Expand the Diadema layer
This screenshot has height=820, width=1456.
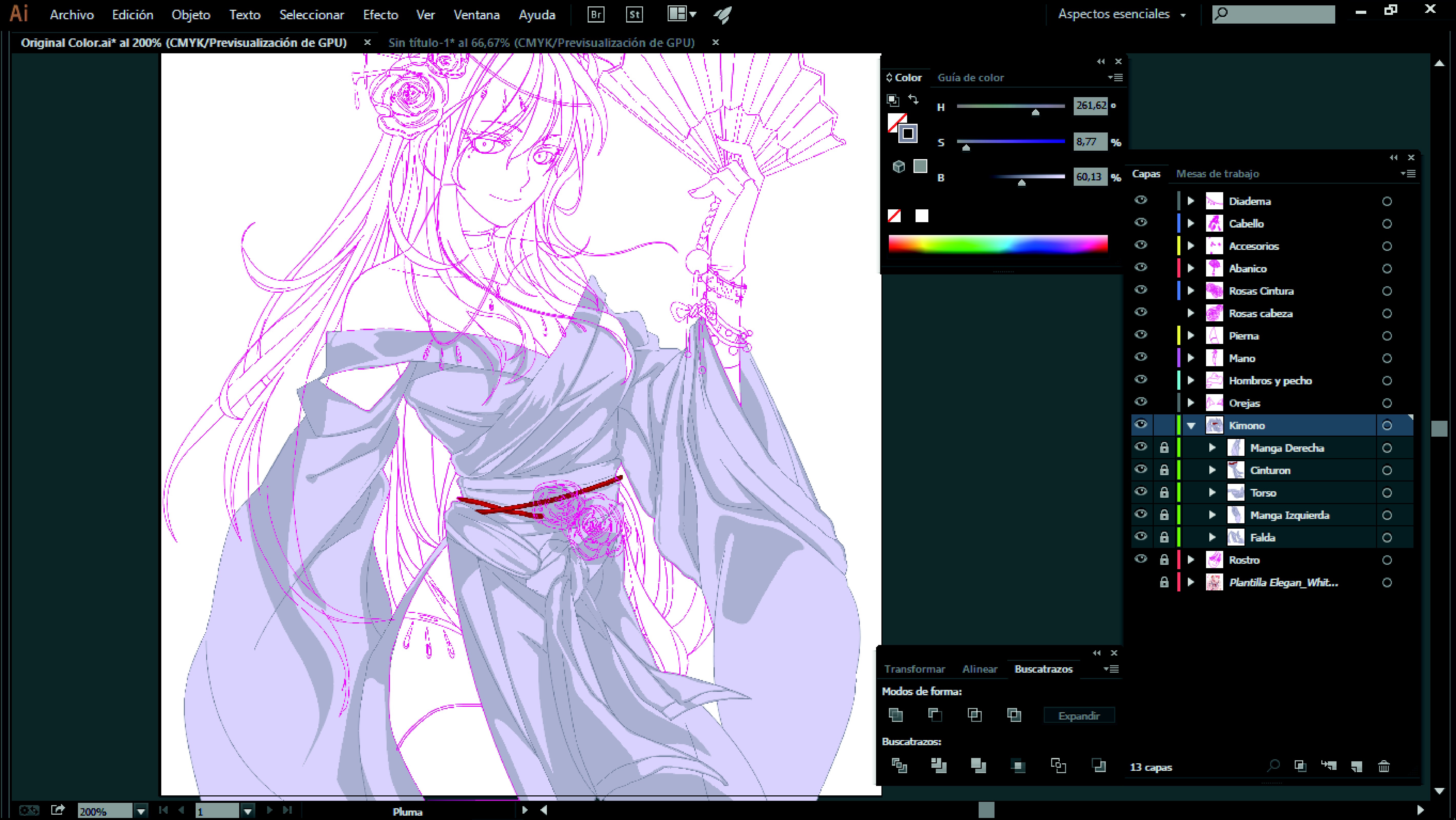(1190, 201)
